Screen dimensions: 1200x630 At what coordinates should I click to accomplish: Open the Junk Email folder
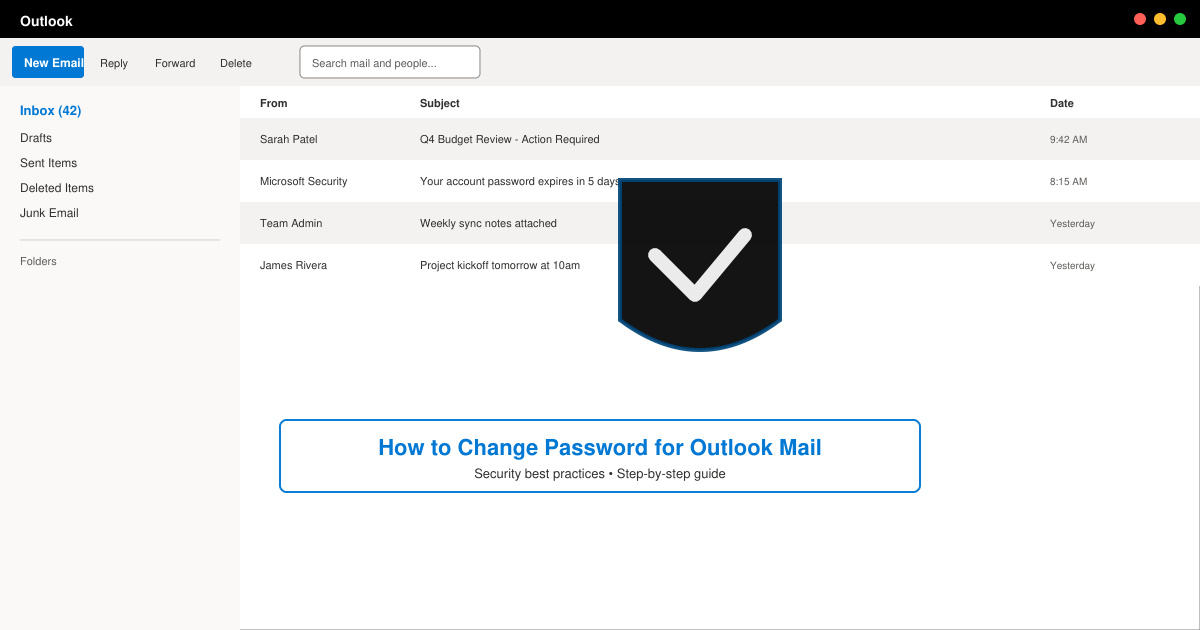pyautogui.click(x=49, y=213)
